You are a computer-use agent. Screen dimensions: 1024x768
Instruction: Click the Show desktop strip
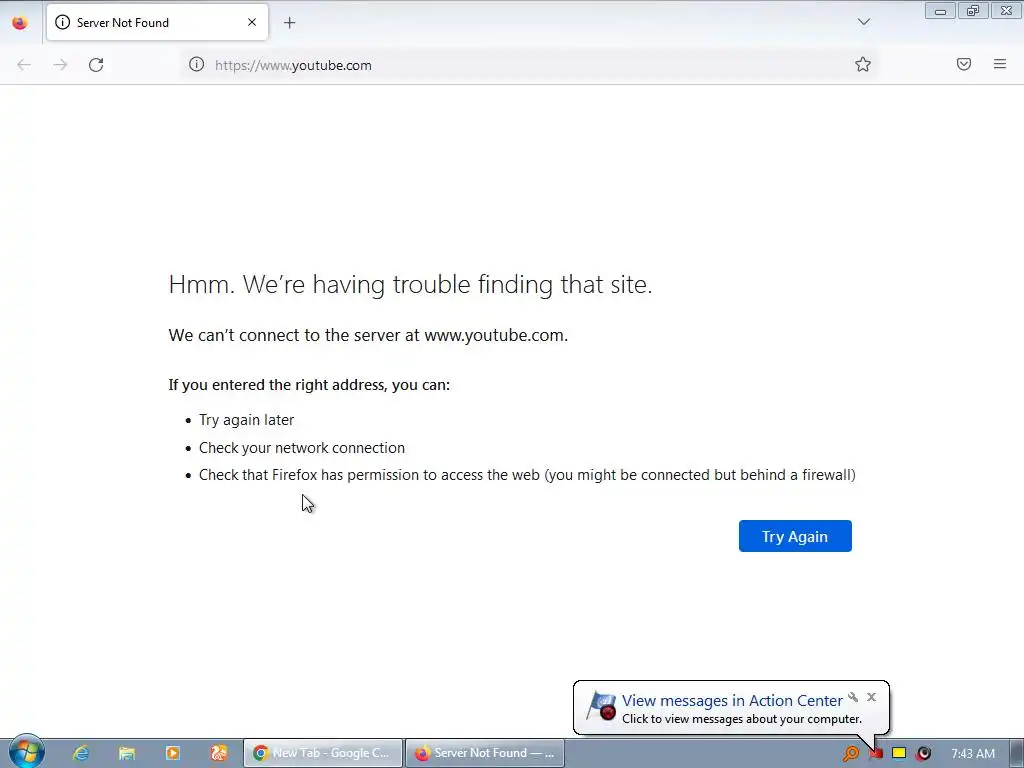pyautogui.click(x=1017, y=753)
